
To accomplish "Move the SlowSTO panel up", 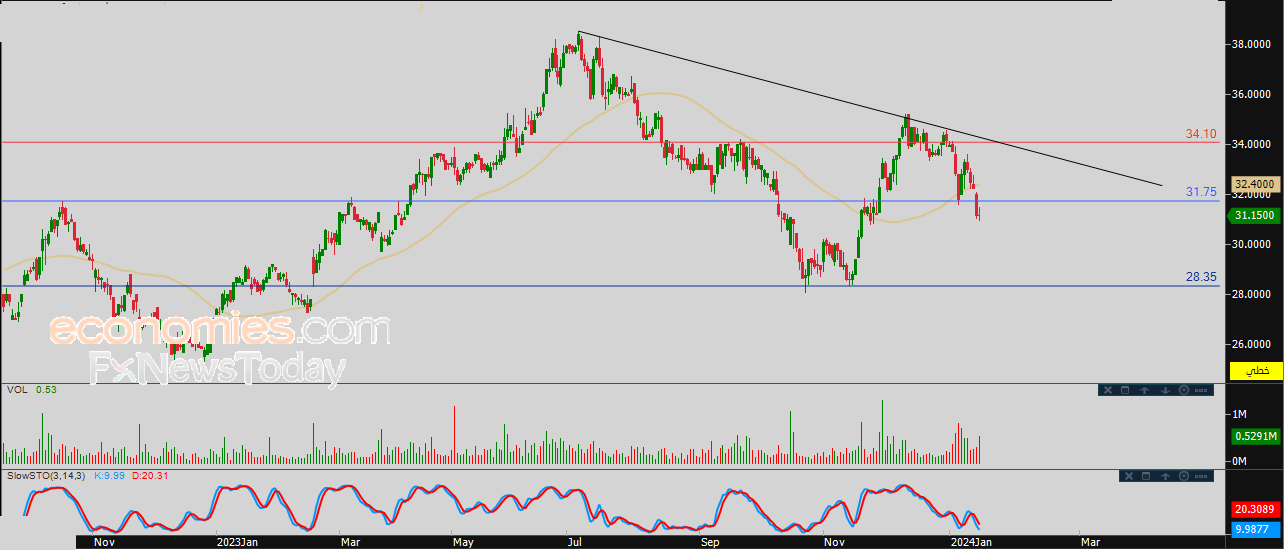I will point(1165,476).
